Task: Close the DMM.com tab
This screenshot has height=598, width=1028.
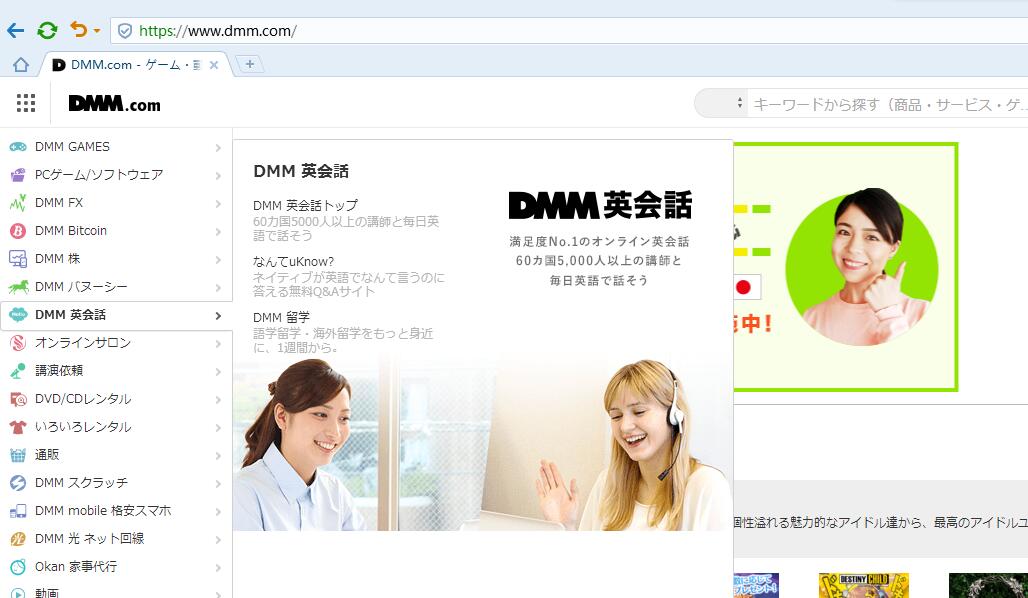Action: coord(214,65)
